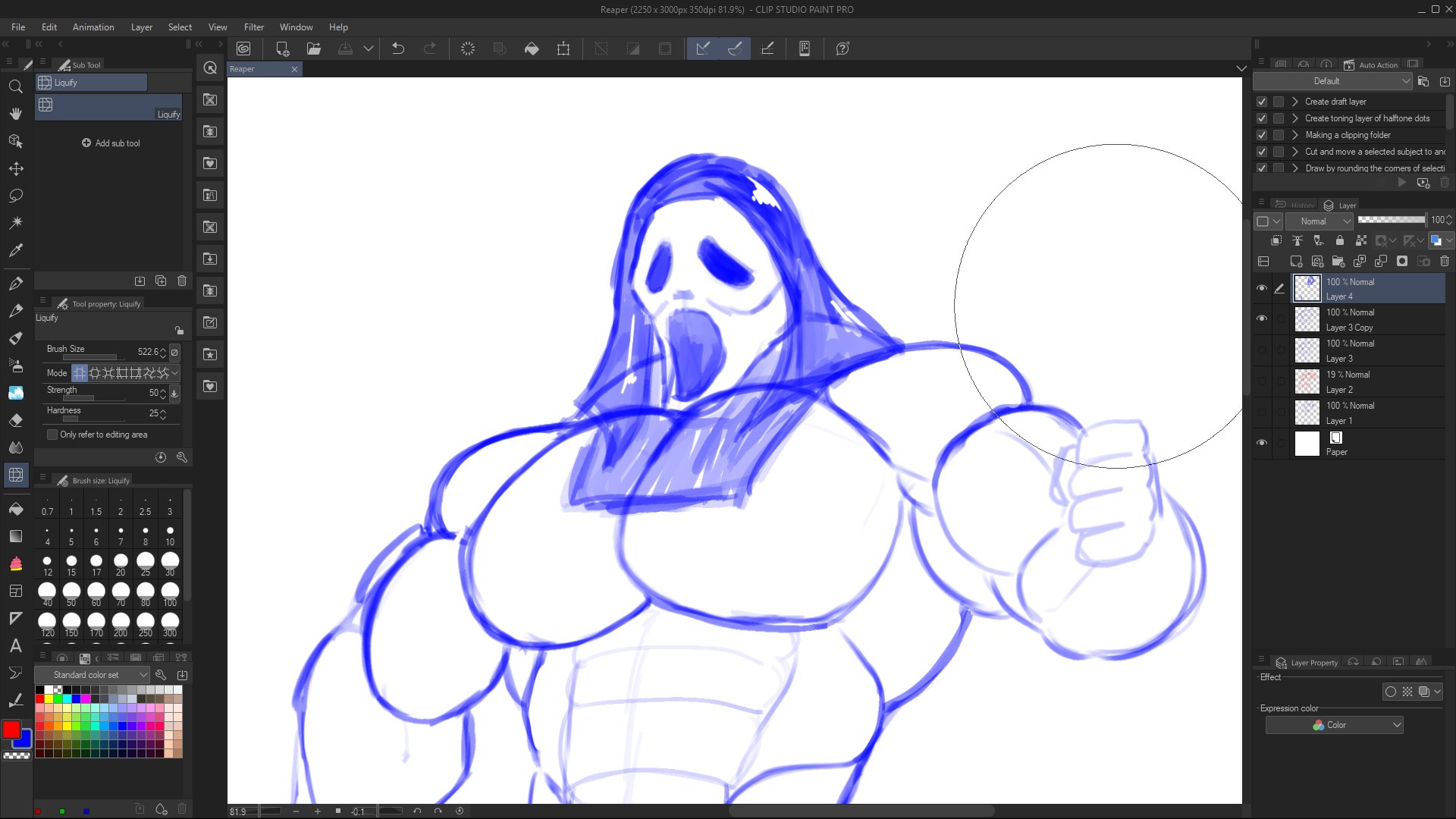Open the Standard color set dropdown

(x=92, y=675)
